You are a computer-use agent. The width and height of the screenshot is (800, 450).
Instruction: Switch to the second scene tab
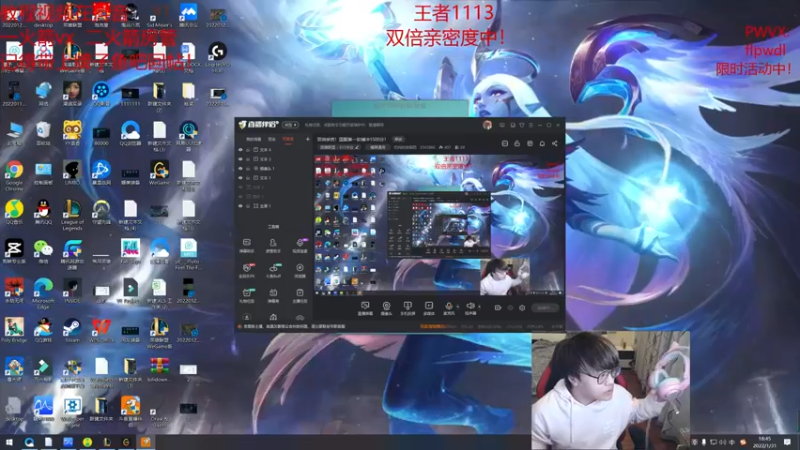[x=272, y=139]
